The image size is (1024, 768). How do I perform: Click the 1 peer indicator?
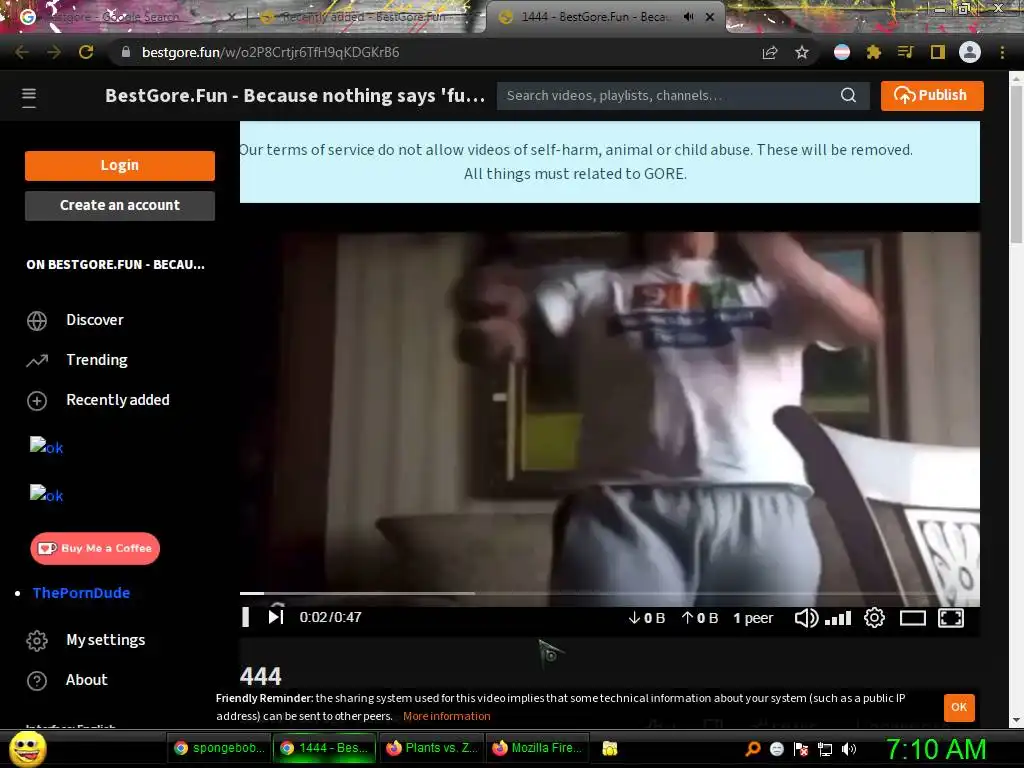click(753, 618)
